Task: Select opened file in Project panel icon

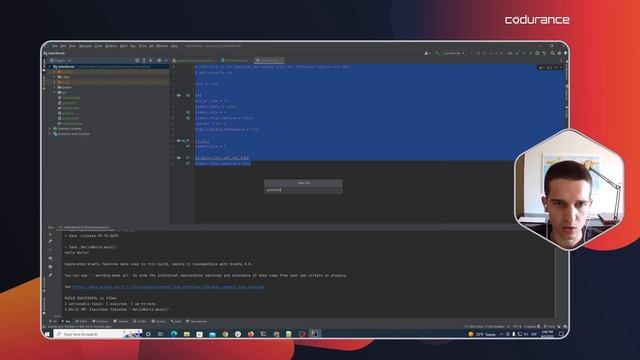Action: click(137, 60)
